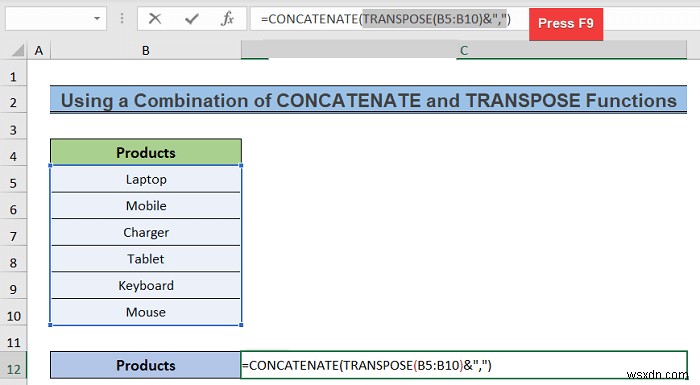Image resolution: width=700 pixels, height=385 pixels.
Task: Click the formula bar text
Action: click(386, 19)
